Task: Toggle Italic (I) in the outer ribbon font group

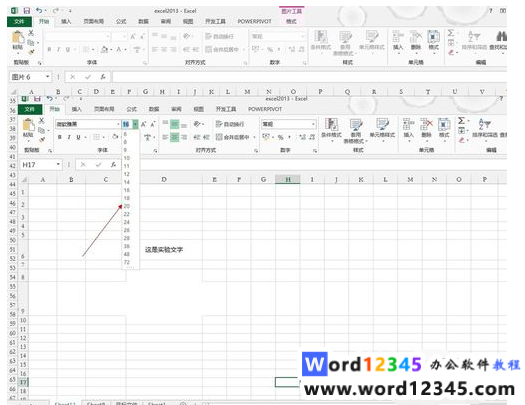Action: pyautogui.click(x=58, y=50)
